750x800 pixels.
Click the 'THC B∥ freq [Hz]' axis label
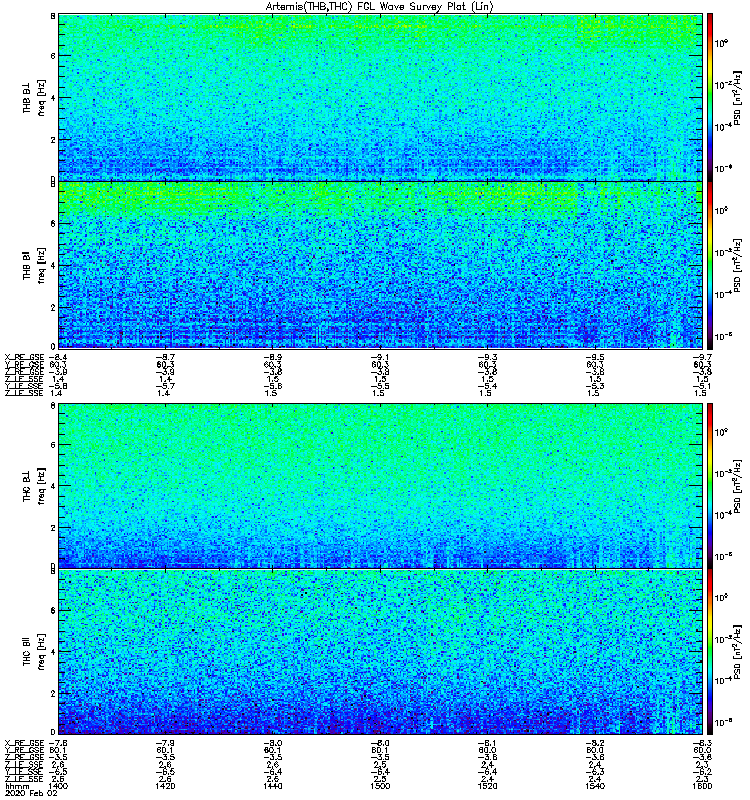click(x=34, y=652)
